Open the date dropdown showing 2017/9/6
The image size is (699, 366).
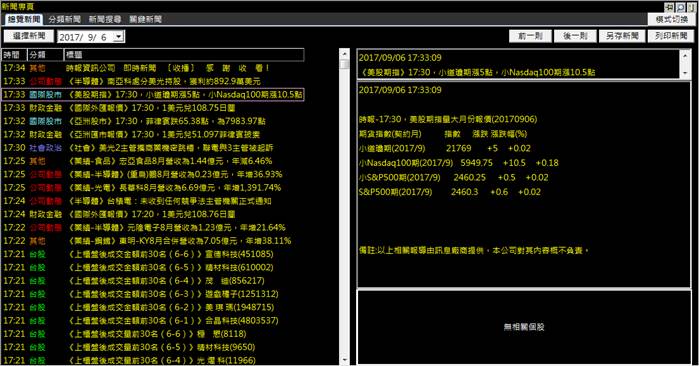[x=119, y=37]
